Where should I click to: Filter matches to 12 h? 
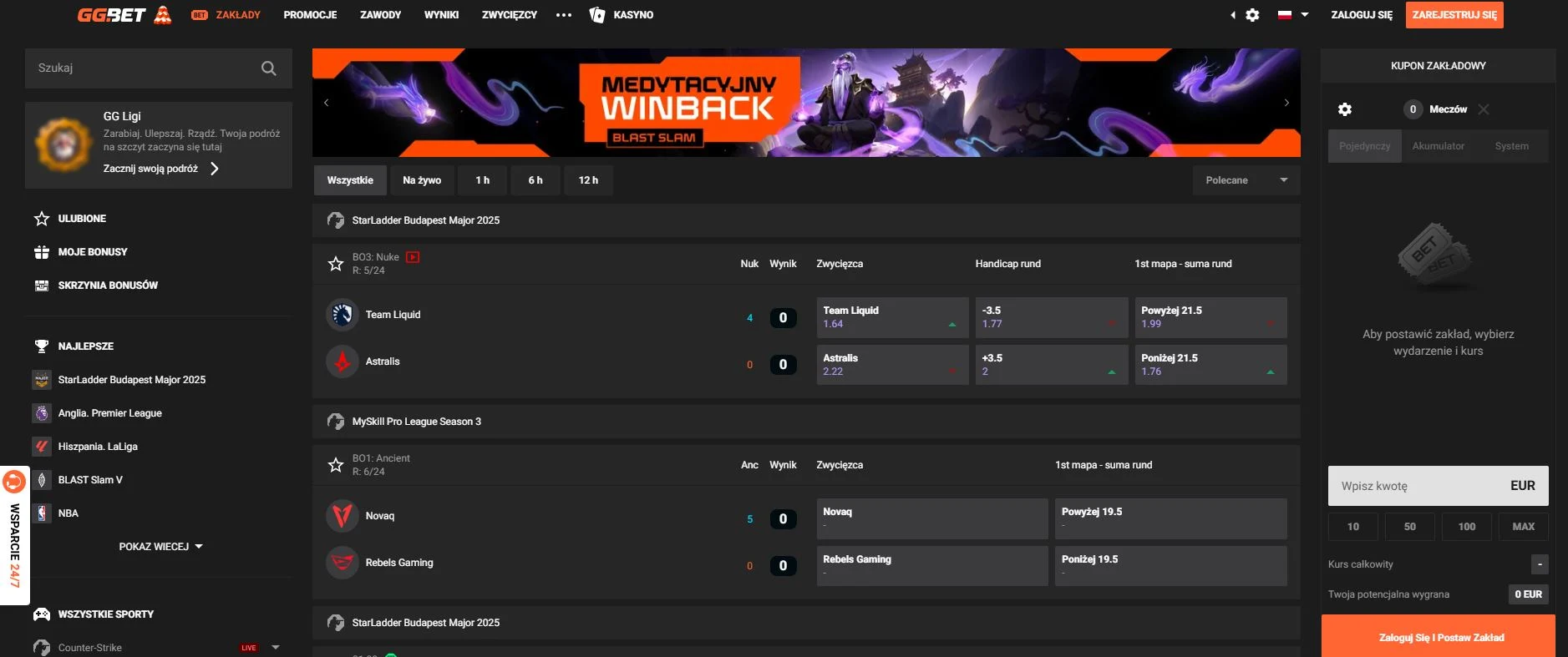[589, 180]
